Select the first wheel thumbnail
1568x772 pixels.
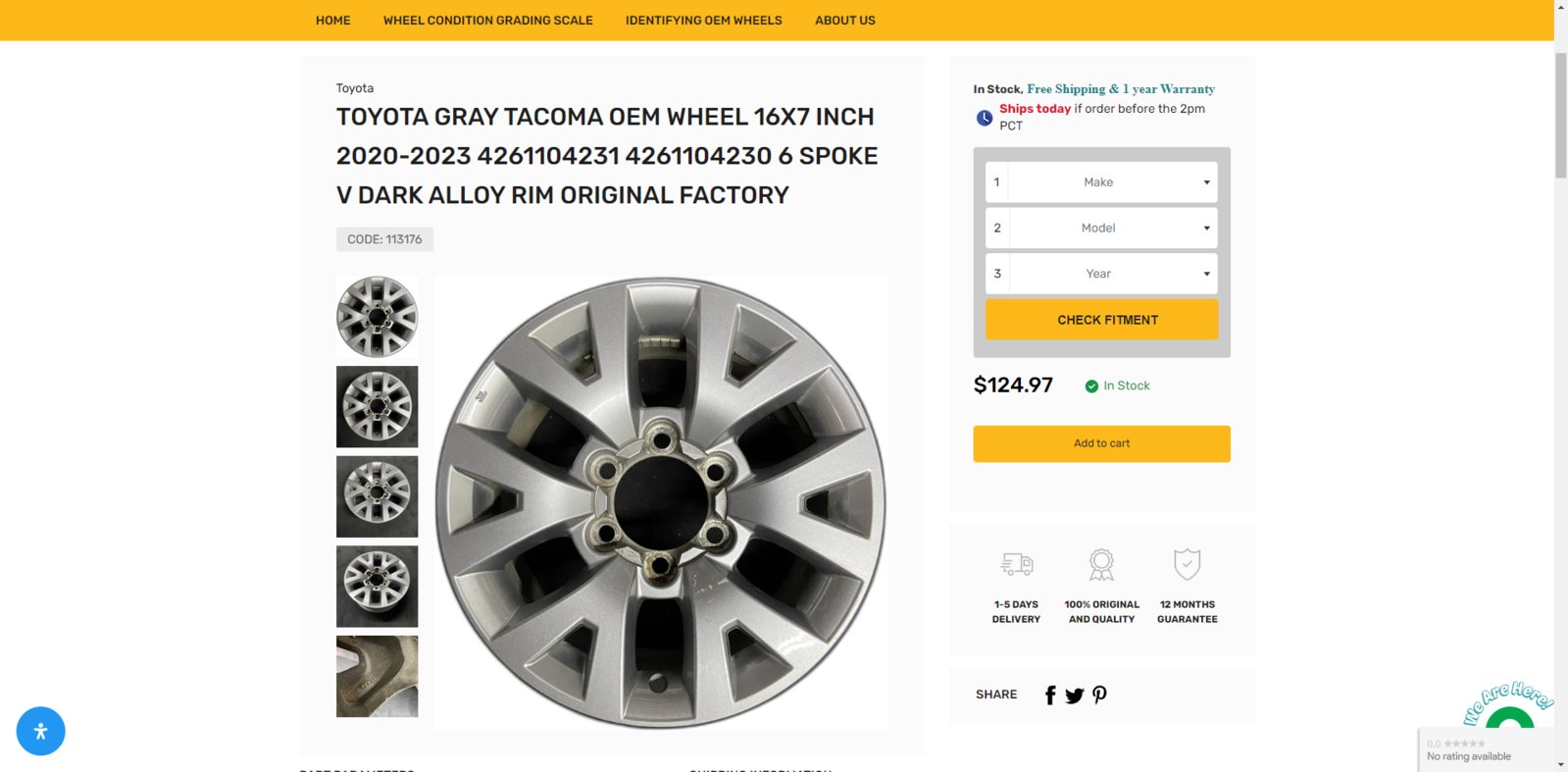tap(378, 317)
